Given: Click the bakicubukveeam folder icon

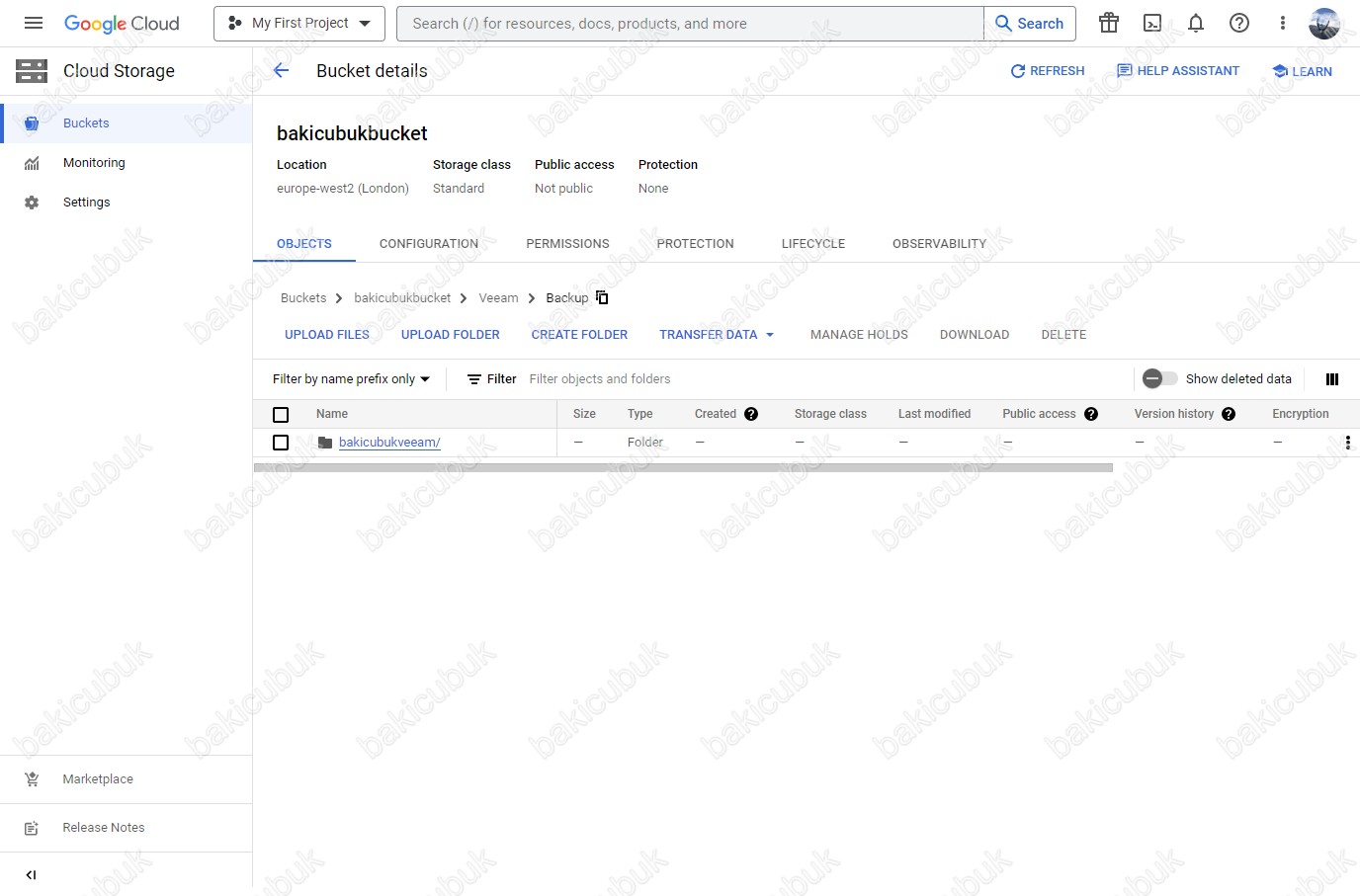Looking at the screenshot, I should (x=325, y=443).
